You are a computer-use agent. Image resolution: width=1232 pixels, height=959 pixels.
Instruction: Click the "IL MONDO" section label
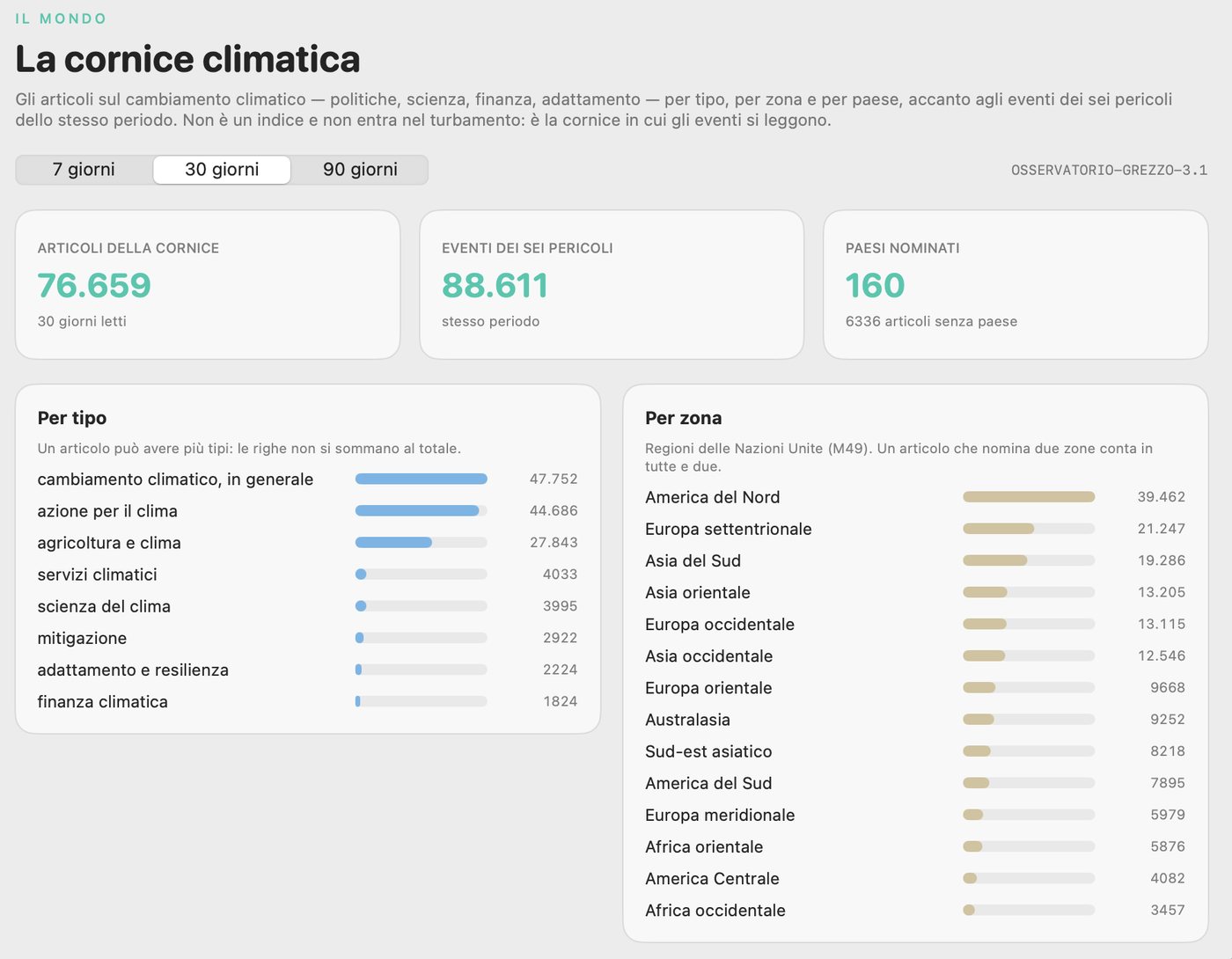pos(61,18)
